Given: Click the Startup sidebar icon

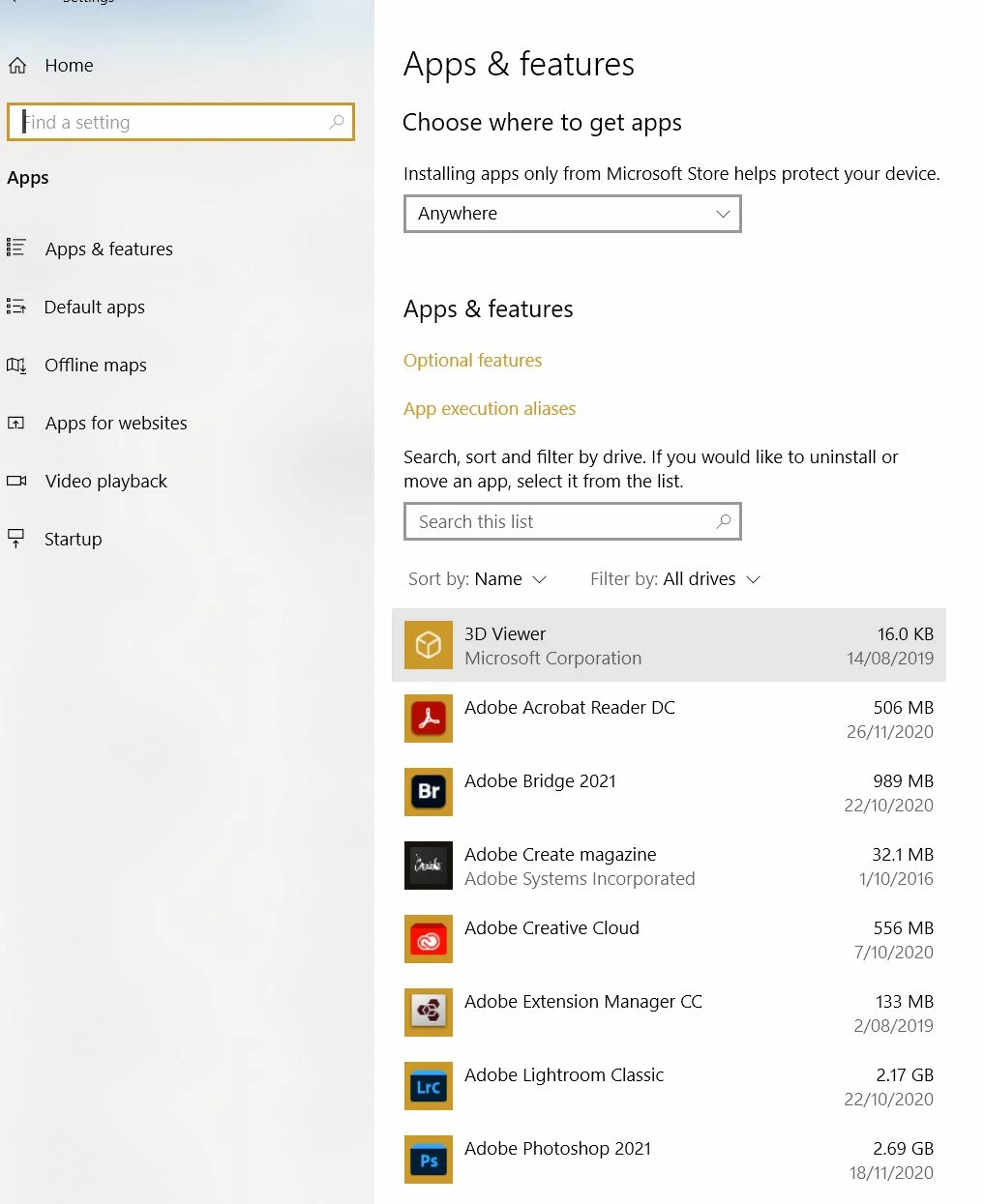Looking at the screenshot, I should pos(16,539).
